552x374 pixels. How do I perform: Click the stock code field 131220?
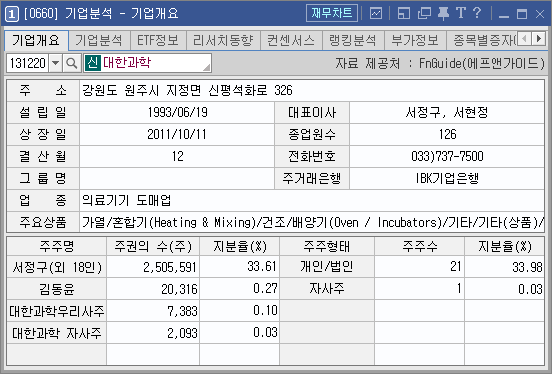[x=28, y=63]
